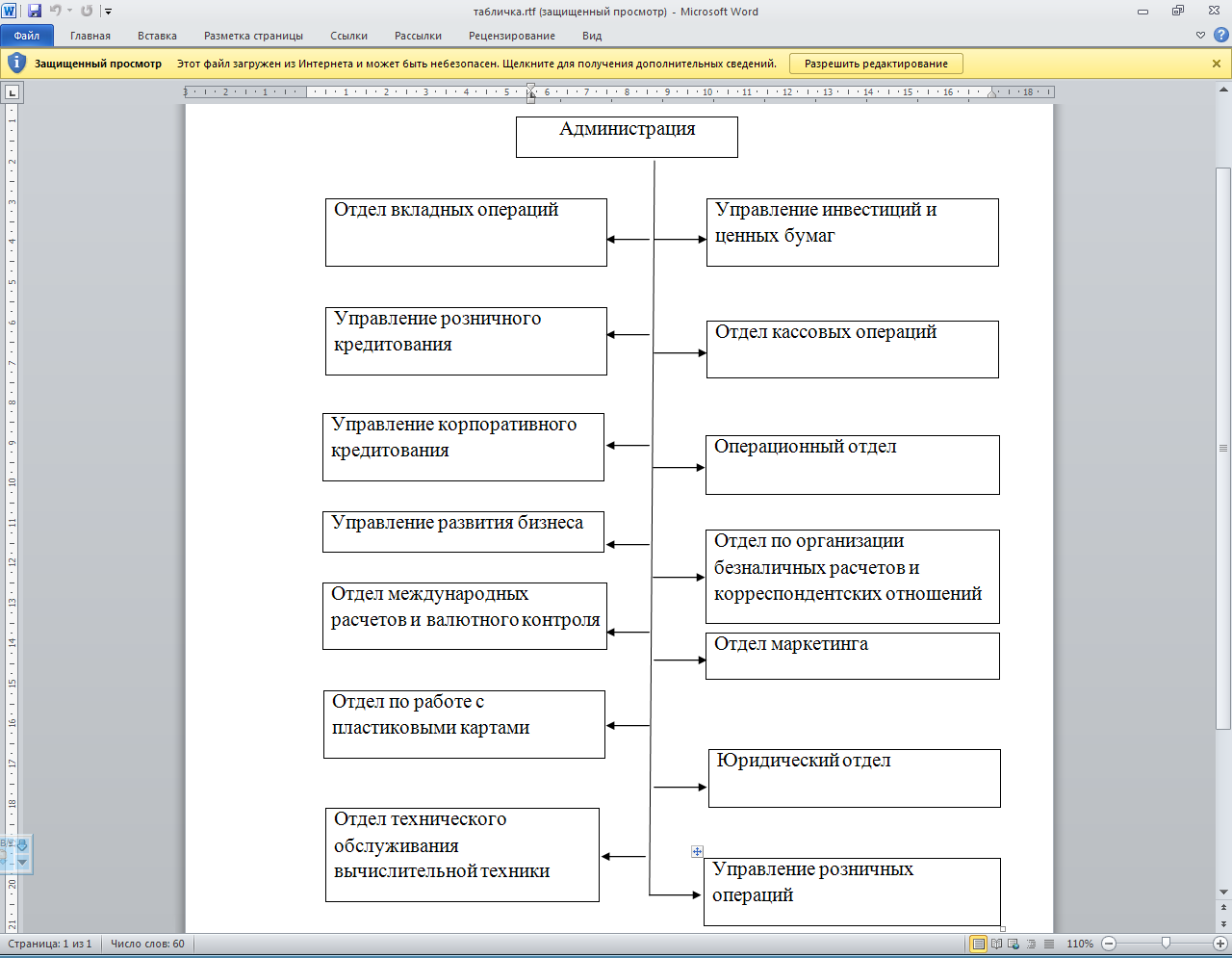The height and width of the screenshot is (958, 1232).
Task: Click the 110% zoom level button
Action: [1080, 944]
